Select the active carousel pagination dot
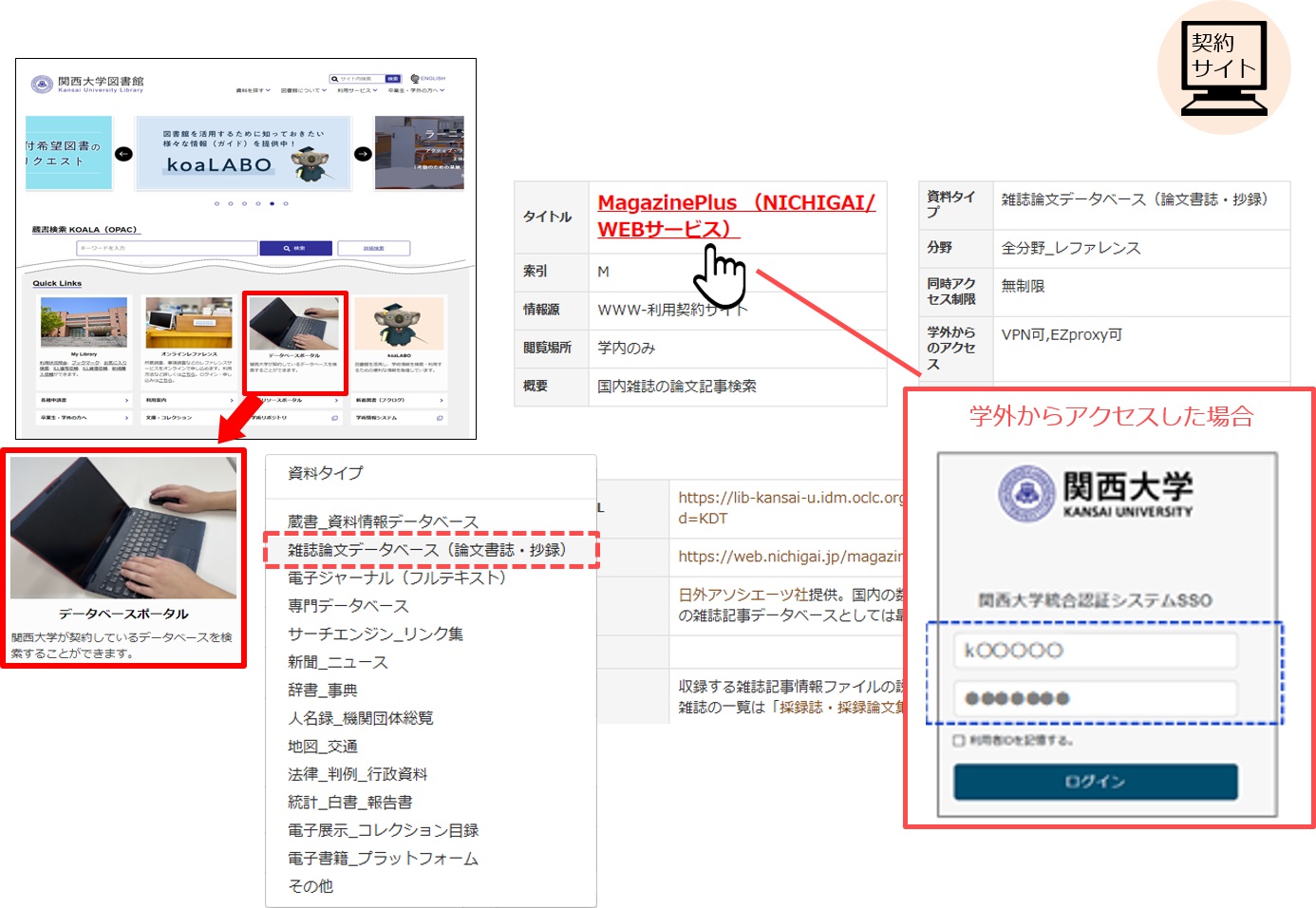 coord(272,203)
